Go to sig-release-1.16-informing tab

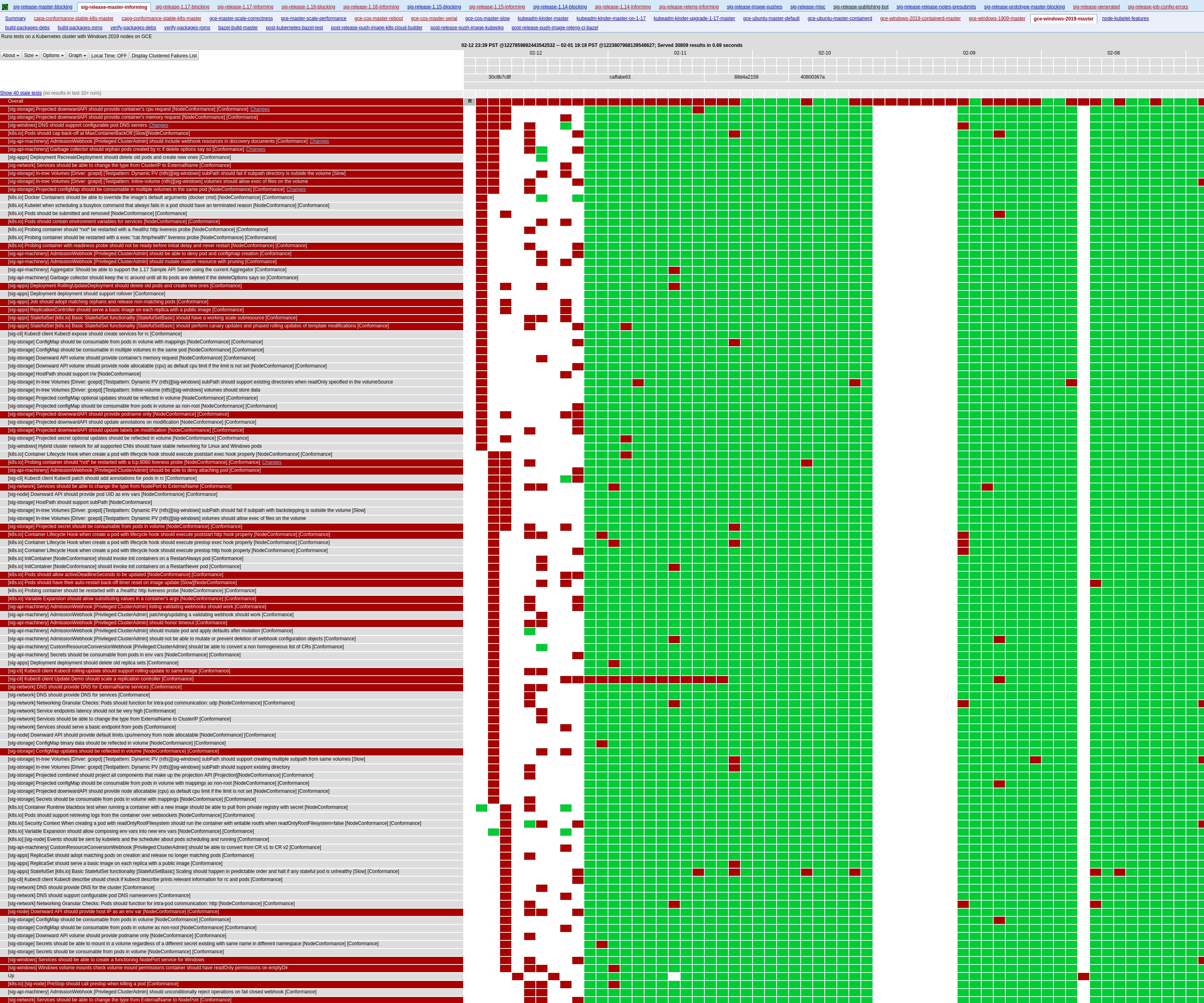click(371, 7)
